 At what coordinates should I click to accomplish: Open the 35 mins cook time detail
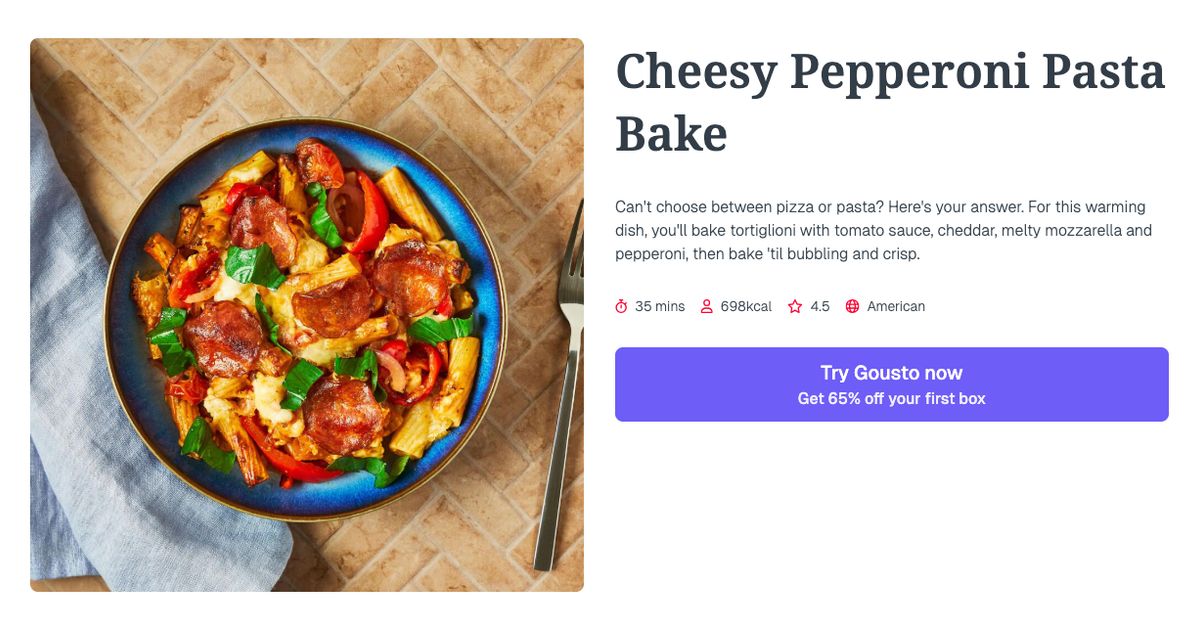click(x=660, y=306)
